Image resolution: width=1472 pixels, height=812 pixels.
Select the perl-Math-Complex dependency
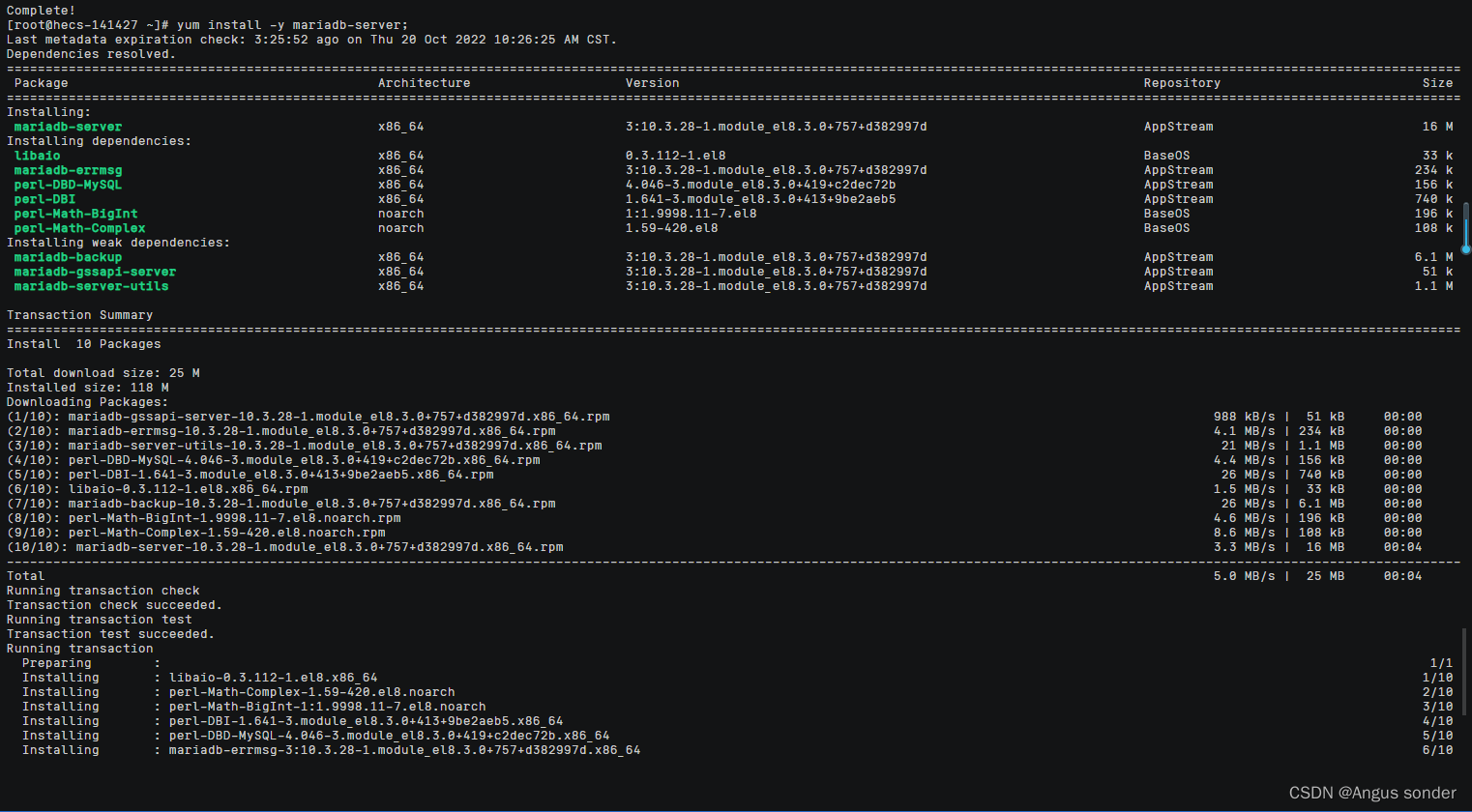click(78, 228)
